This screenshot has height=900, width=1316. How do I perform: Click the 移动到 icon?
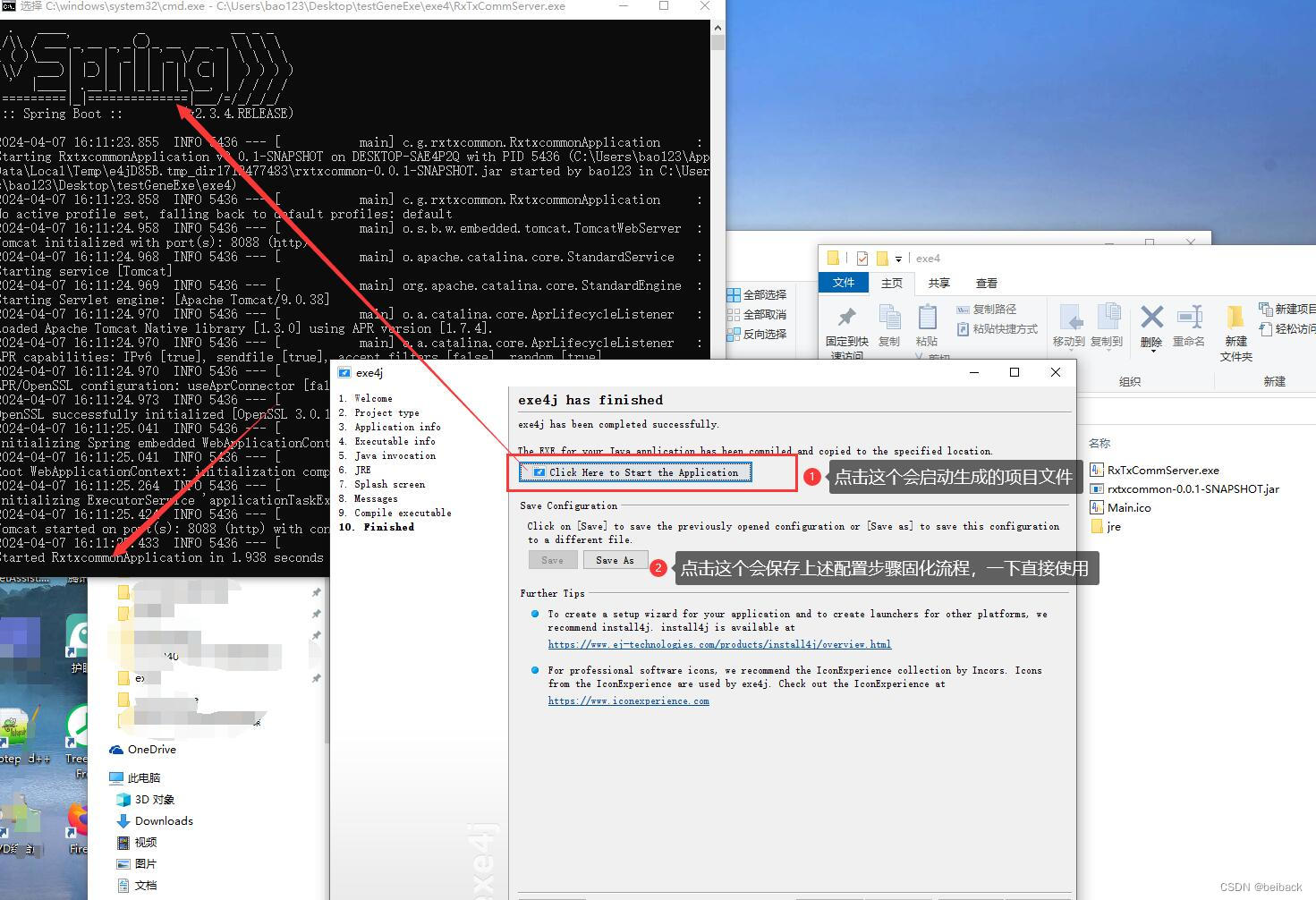click(1070, 318)
